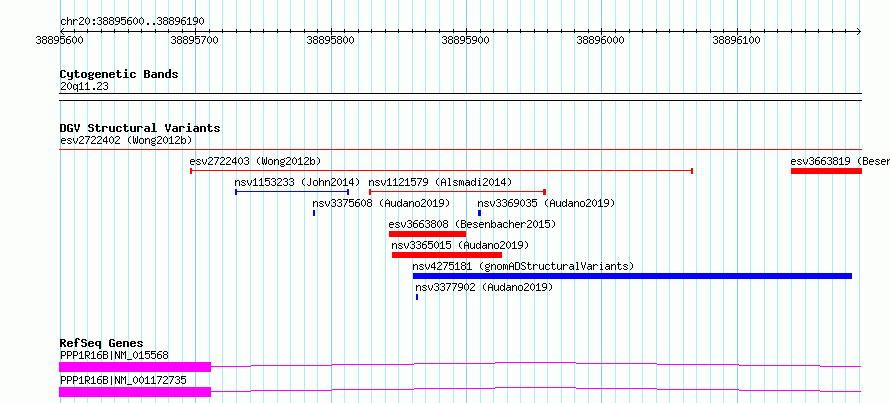The width and height of the screenshot is (890, 403).
Task: Click the PPP1R16B|NM_001172735 magenta exon block
Action: pyautogui.click(x=135, y=392)
